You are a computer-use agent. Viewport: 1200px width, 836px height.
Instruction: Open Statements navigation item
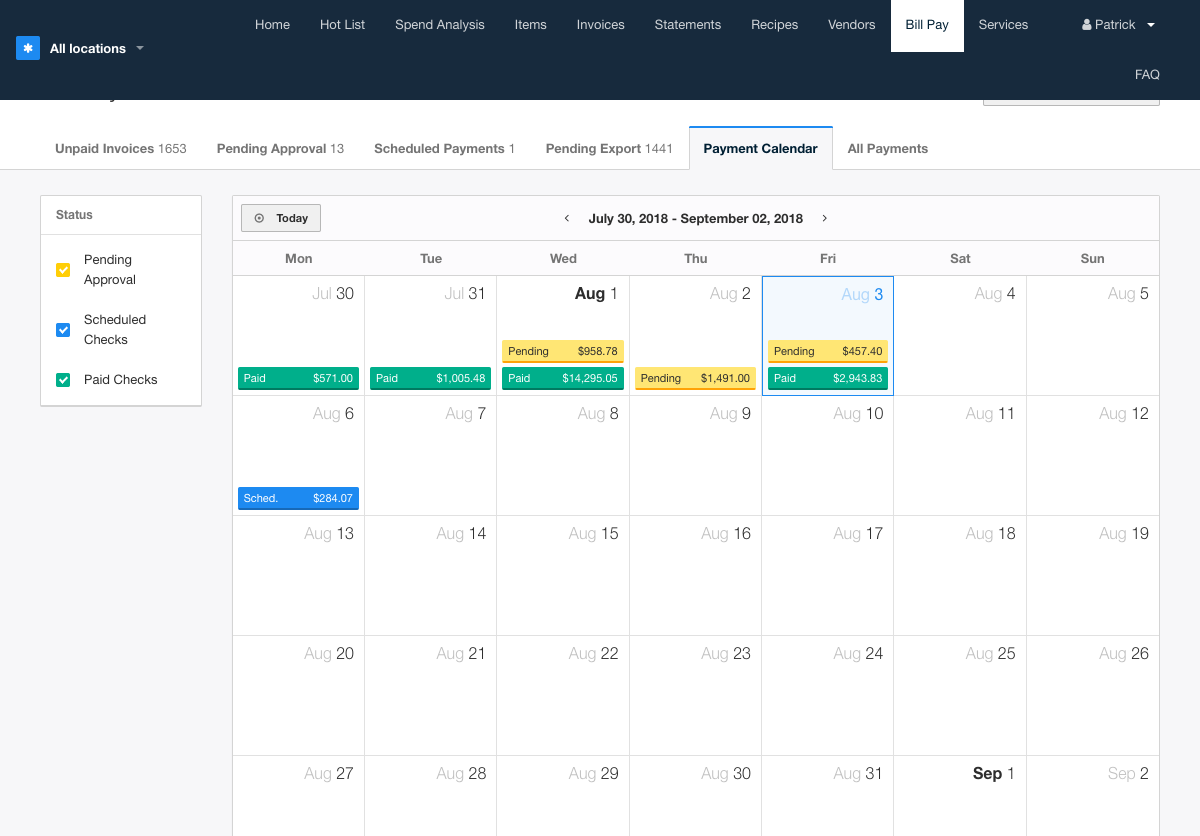(x=688, y=25)
